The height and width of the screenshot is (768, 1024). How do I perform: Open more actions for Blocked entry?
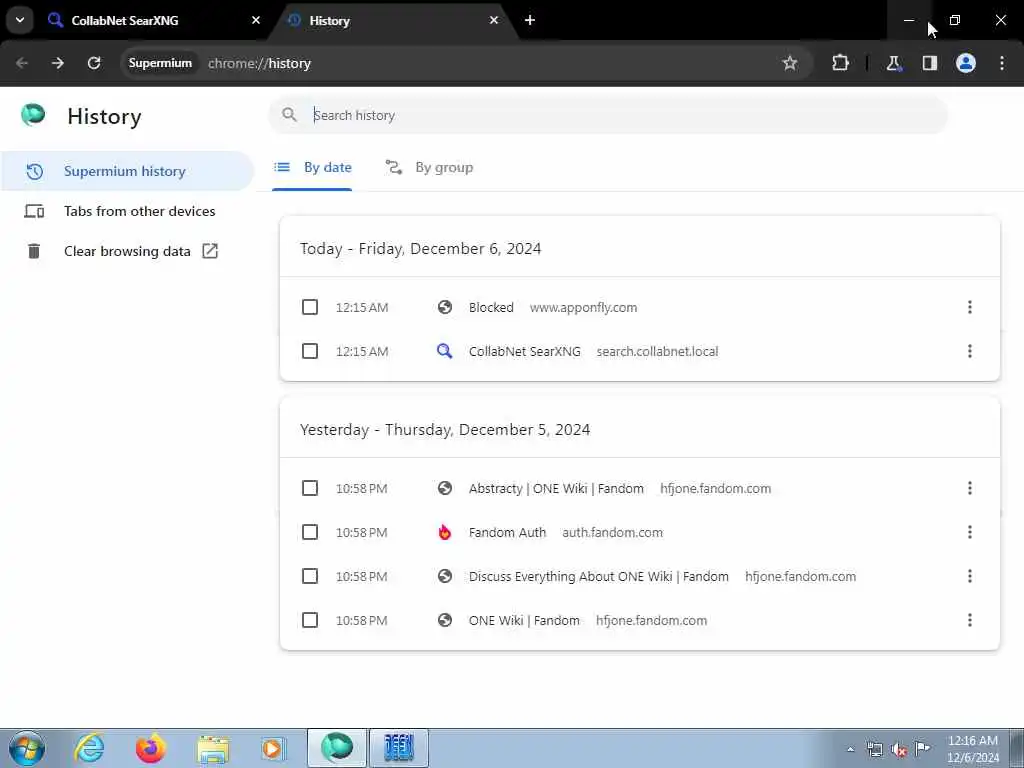coord(970,308)
